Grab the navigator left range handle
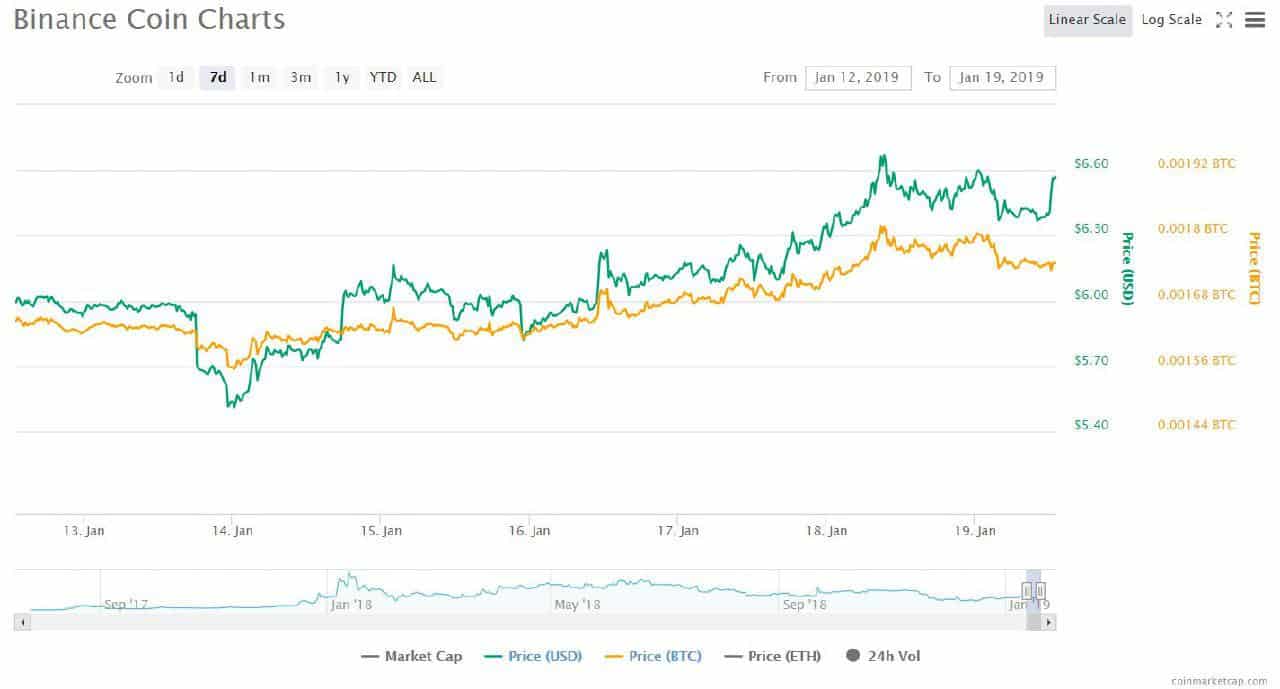 [x=1027, y=590]
